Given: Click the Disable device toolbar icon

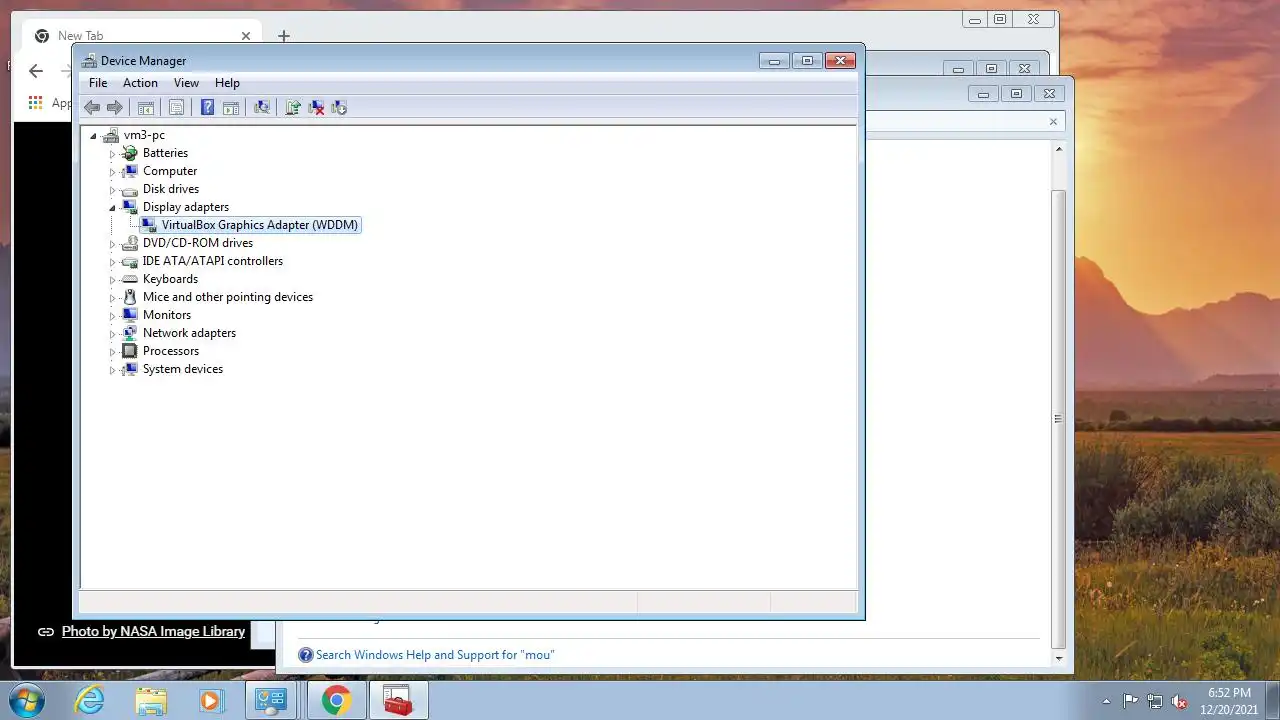Looking at the screenshot, I should pyautogui.click(x=339, y=108).
